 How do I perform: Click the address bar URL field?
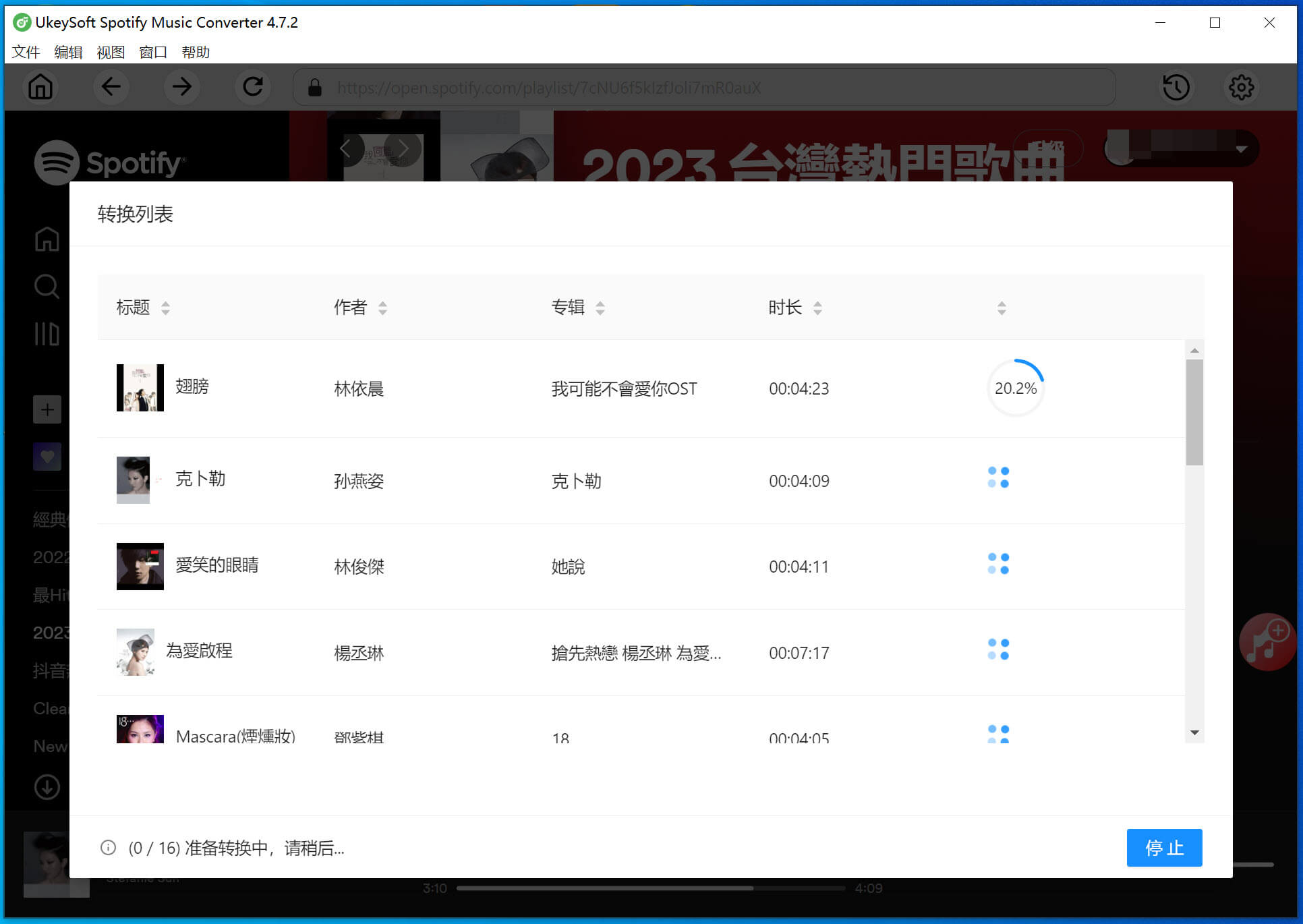(704, 88)
